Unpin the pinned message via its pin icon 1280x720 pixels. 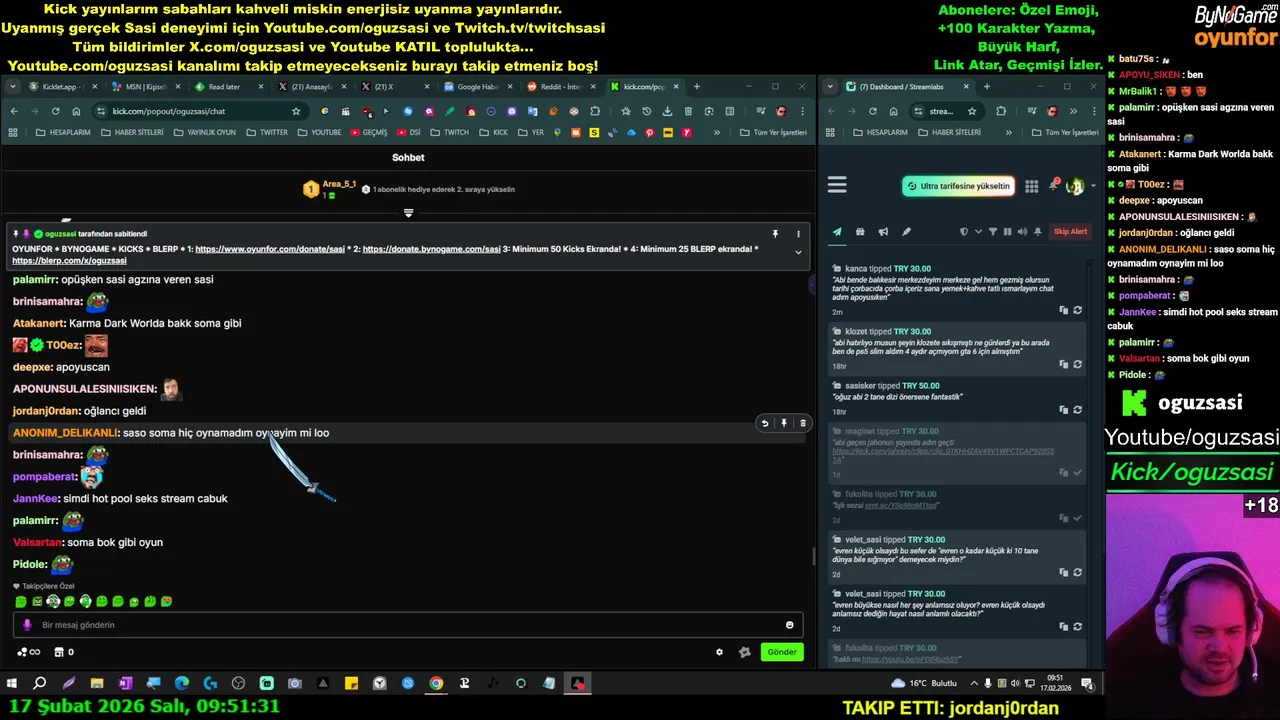[775, 234]
